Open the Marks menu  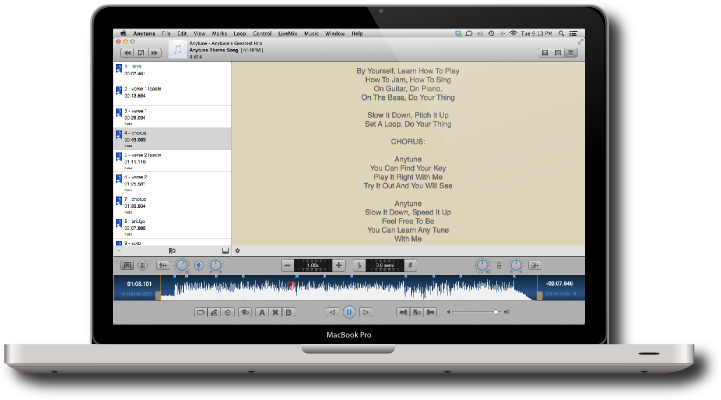[219, 34]
